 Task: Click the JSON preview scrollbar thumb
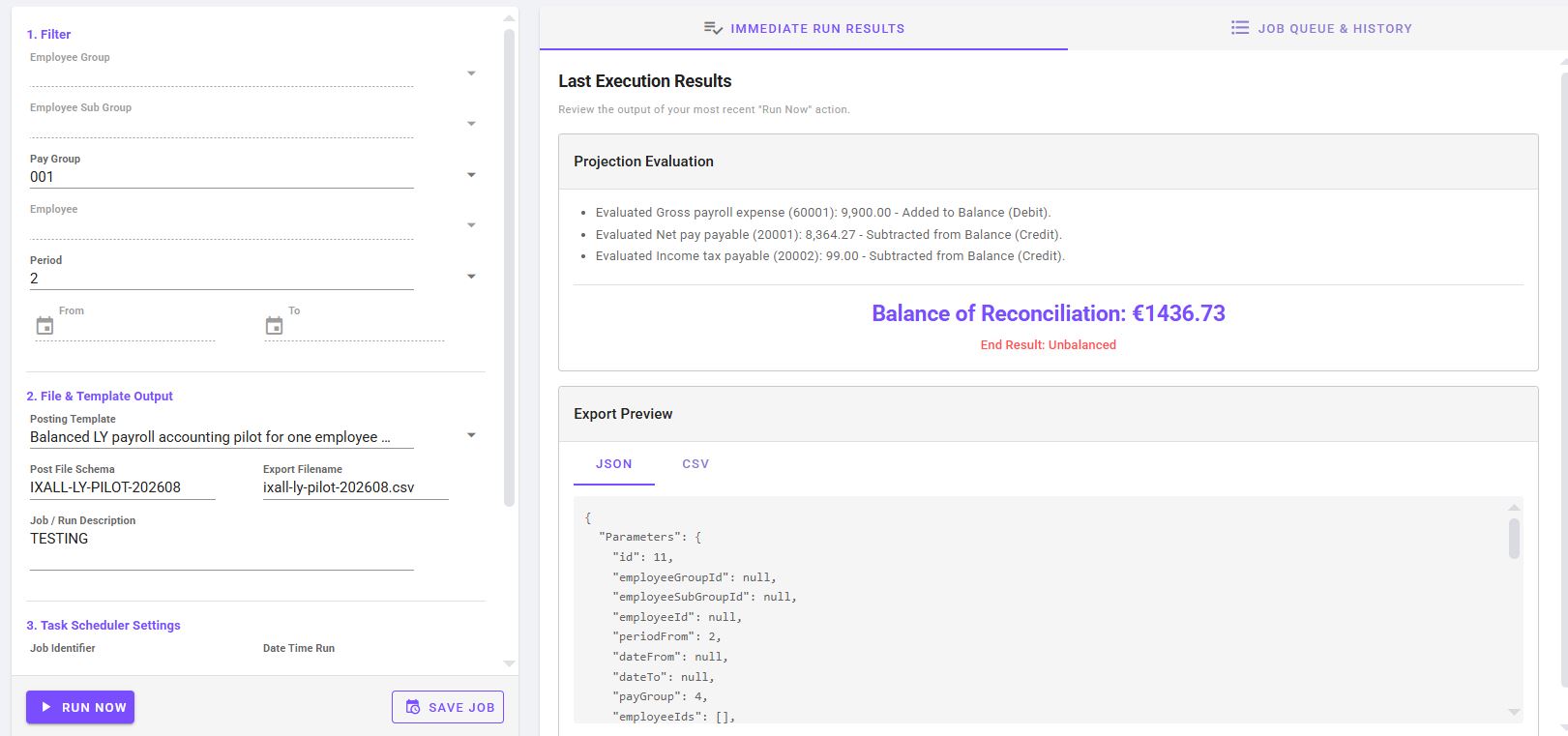[x=1514, y=539]
